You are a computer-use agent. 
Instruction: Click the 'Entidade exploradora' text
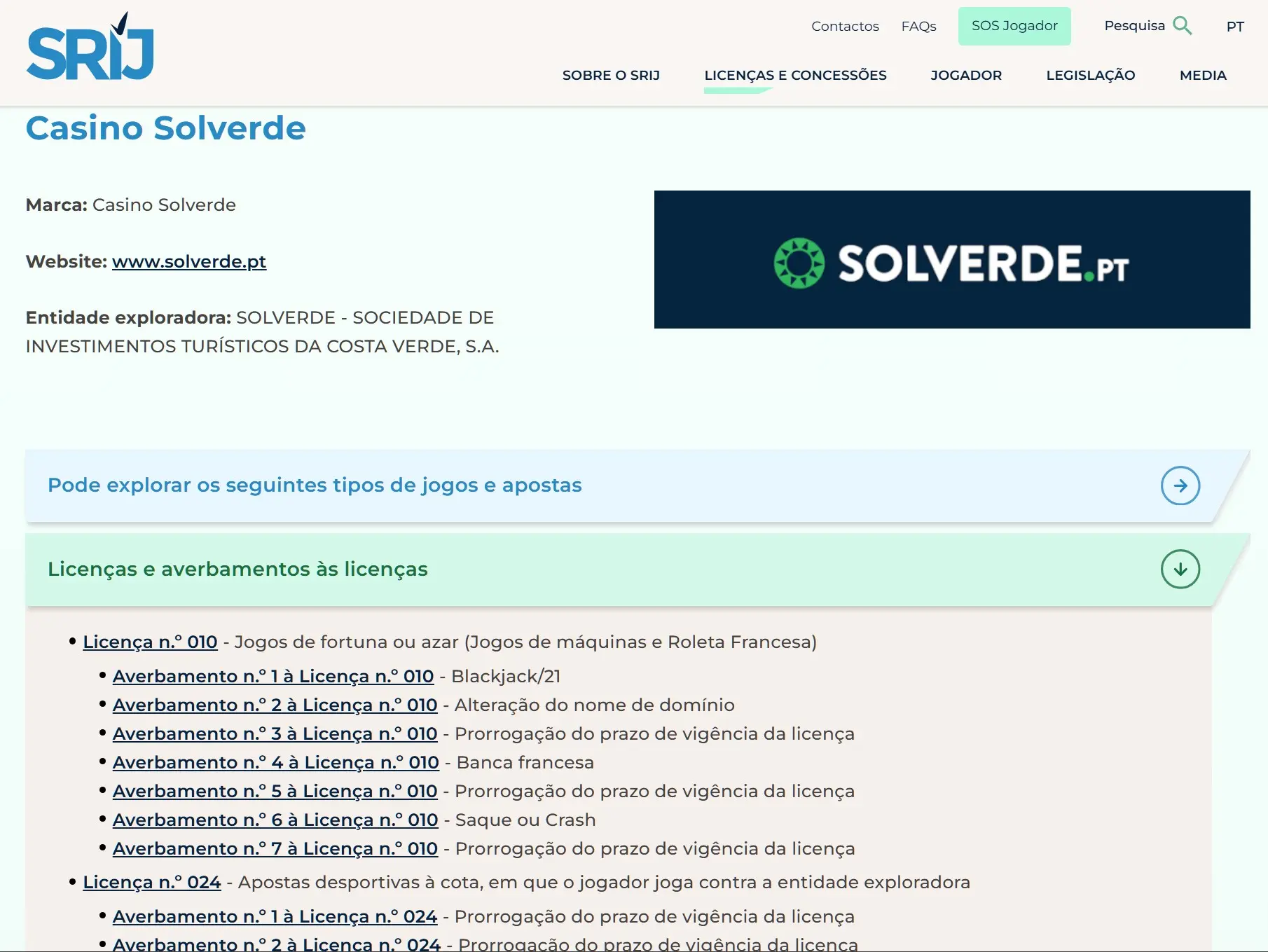[x=263, y=332]
